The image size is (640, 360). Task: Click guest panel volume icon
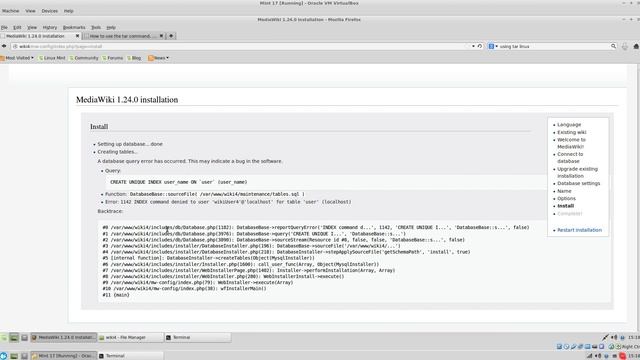[614, 338]
